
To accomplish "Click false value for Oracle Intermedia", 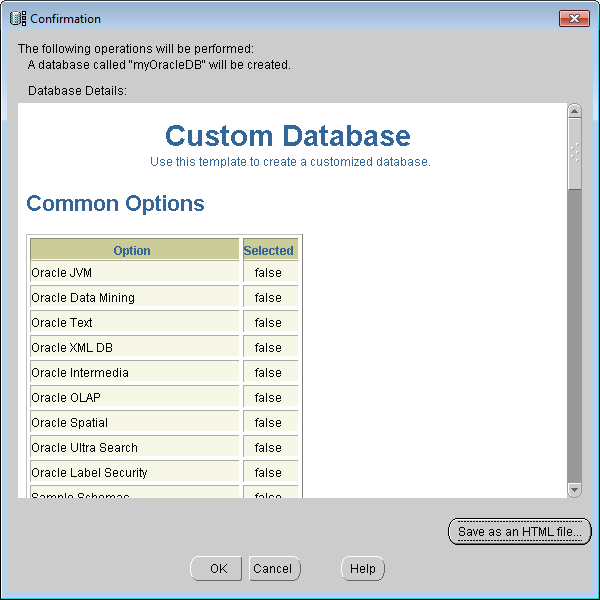I will (x=268, y=373).
